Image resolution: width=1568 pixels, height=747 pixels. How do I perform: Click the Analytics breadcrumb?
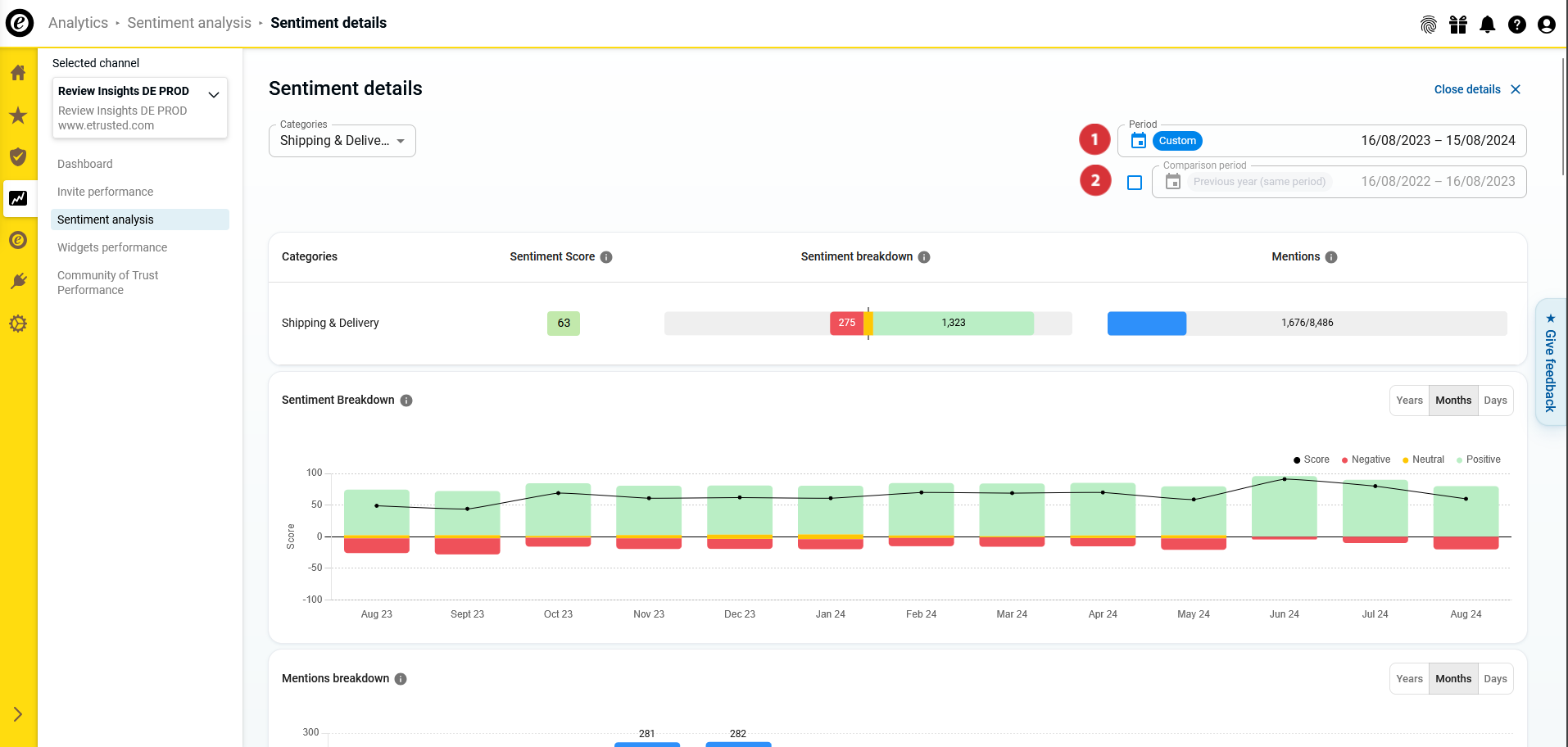point(78,23)
